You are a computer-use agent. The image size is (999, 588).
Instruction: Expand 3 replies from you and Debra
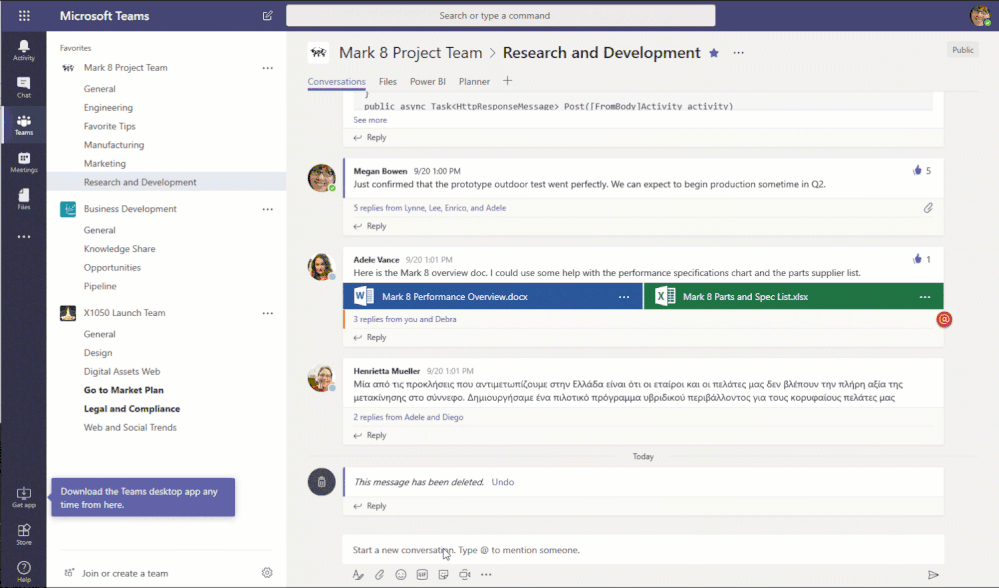405,319
